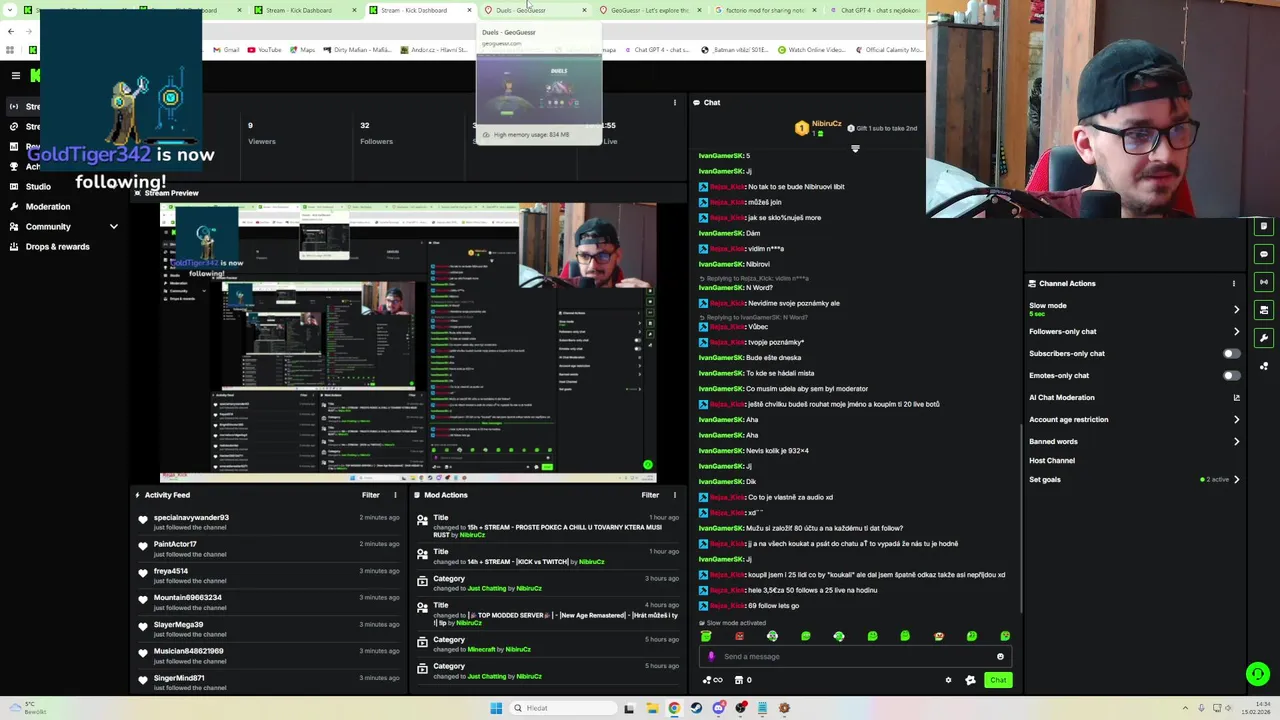This screenshot has width=1280, height=720.
Task: Click the red emote in emote row
Action: [739, 636]
